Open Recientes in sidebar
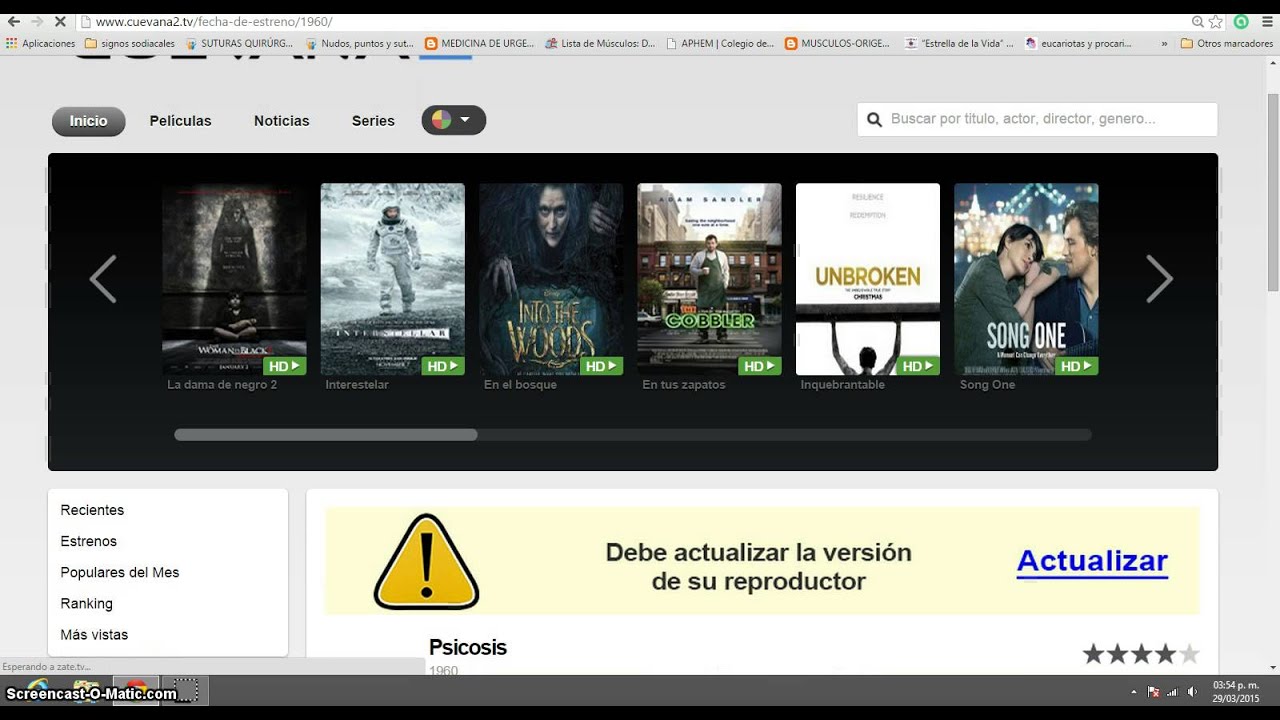The width and height of the screenshot is (1280, 720). pyautogui.click(x=92, y=510)
